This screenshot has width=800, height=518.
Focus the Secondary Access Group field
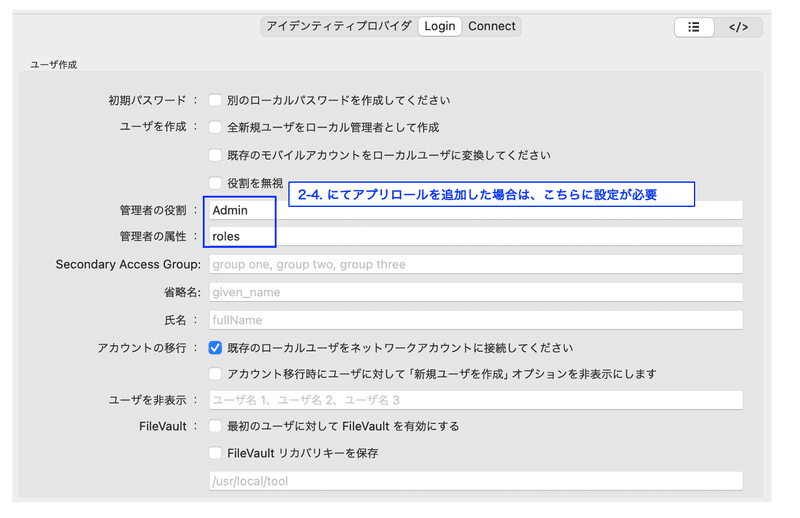pyautogui.click(x=476, y=264)
